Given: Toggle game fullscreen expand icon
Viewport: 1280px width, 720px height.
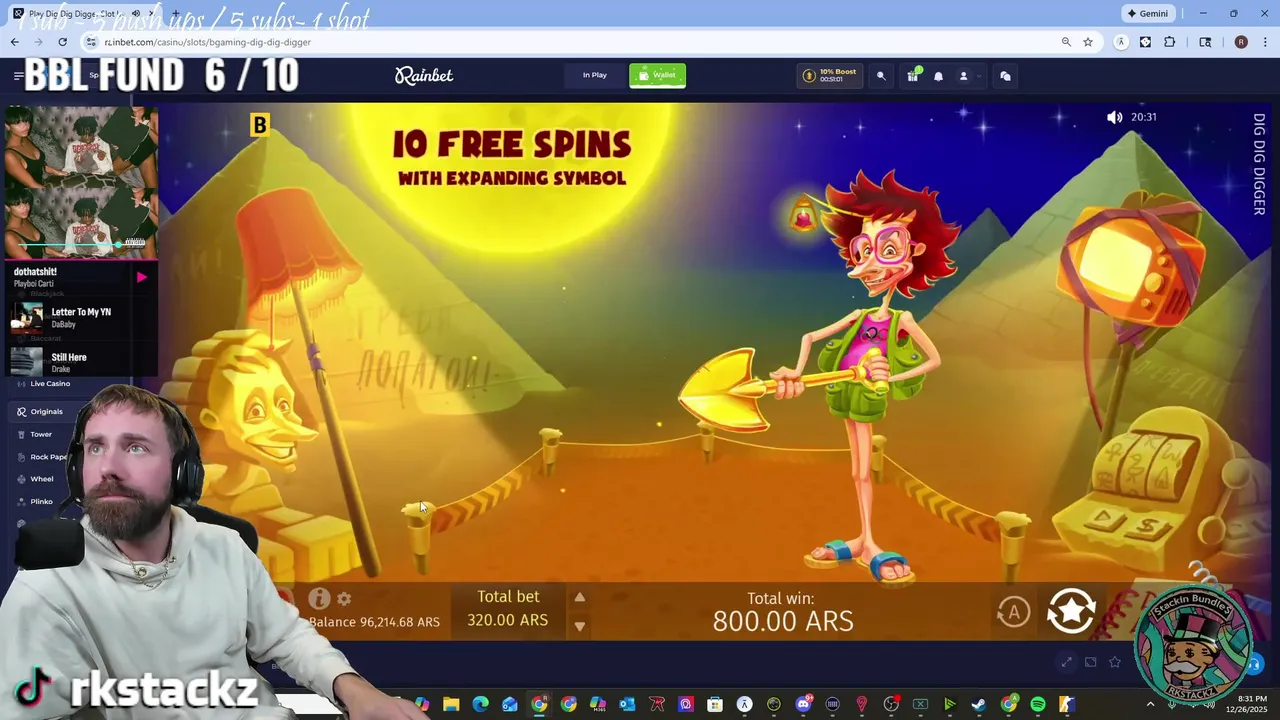Looking at the screenshot, I should tap(1066, 662).
